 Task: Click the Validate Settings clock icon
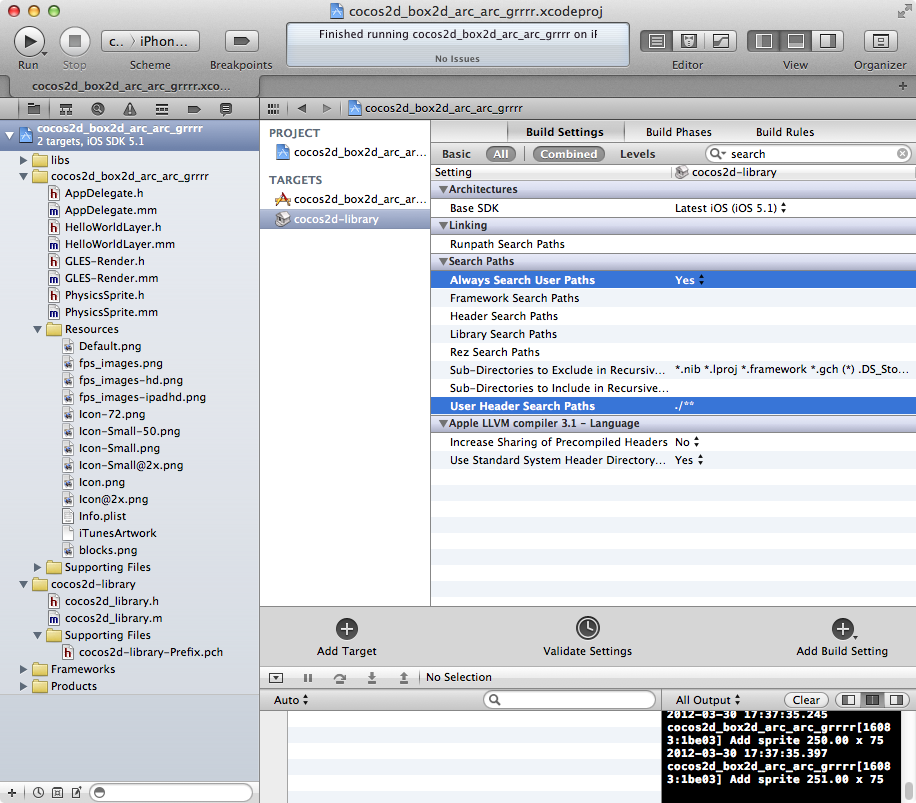tap(587, 628)
